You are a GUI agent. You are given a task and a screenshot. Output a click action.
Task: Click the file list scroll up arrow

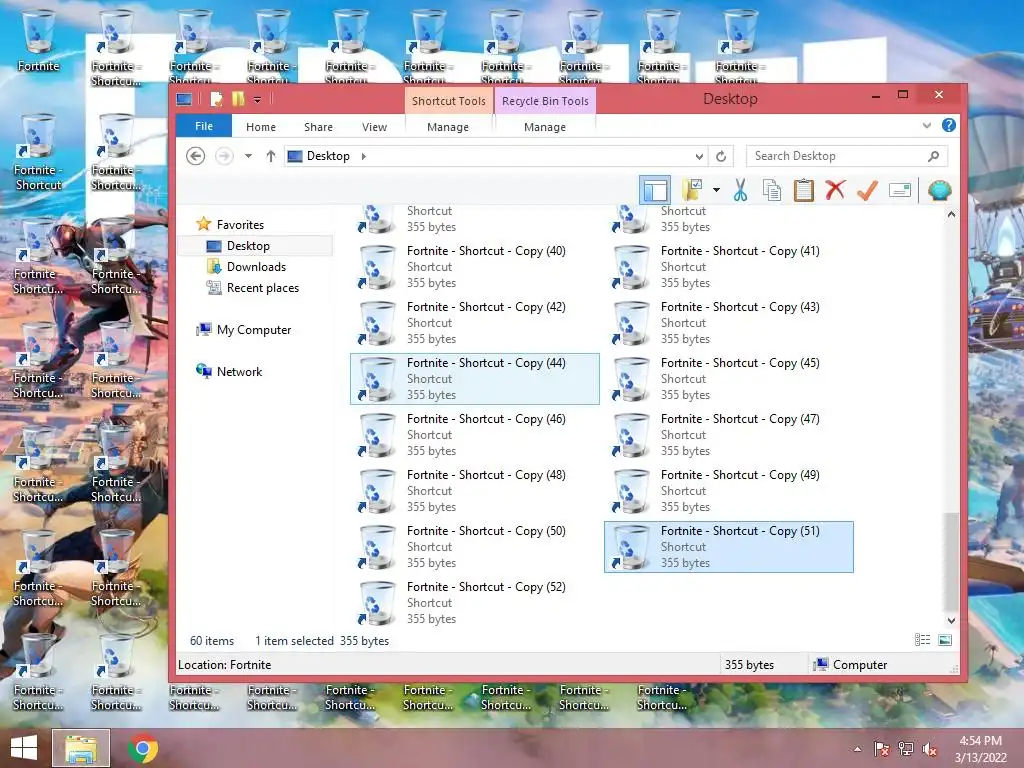point(952,214)
